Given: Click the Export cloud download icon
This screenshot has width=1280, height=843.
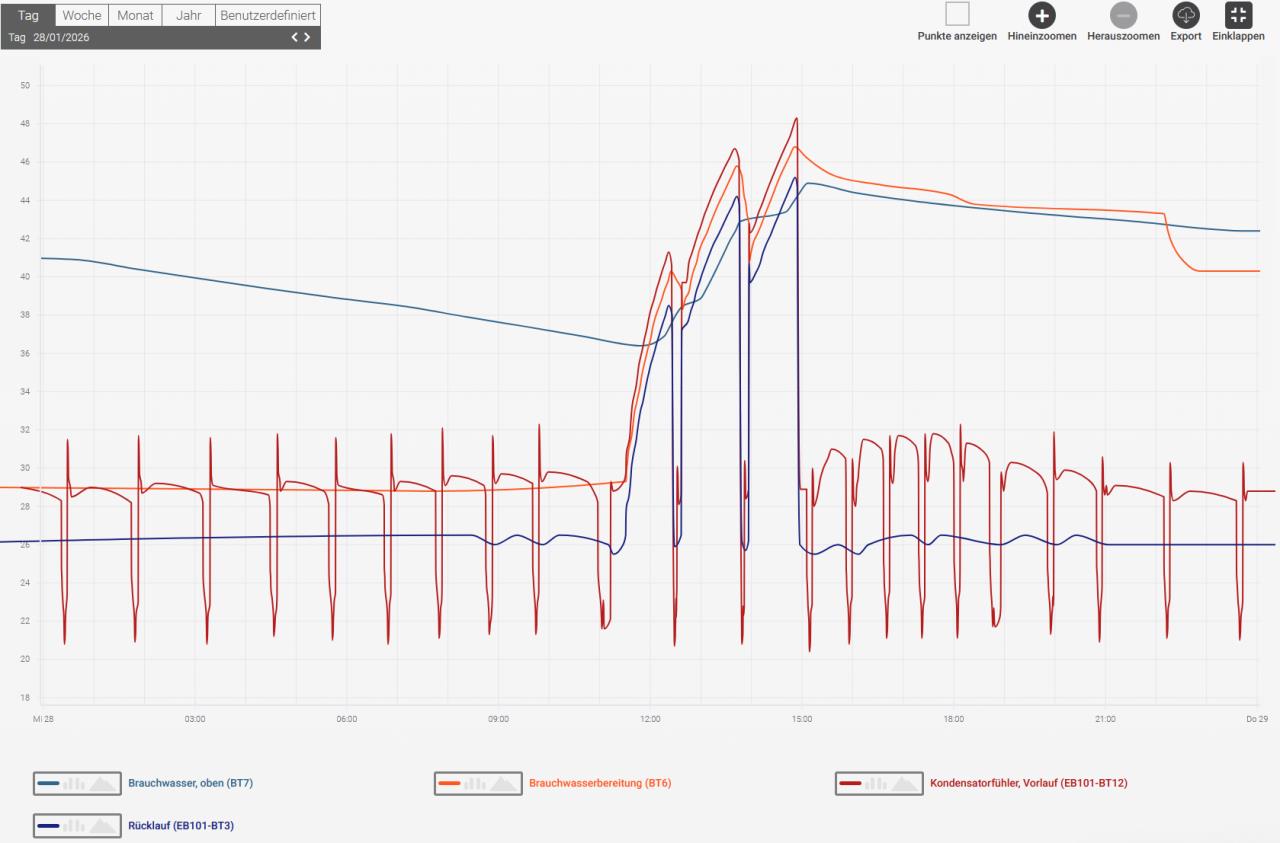Looking at the screenshot, I should (x=1185, y=15).
